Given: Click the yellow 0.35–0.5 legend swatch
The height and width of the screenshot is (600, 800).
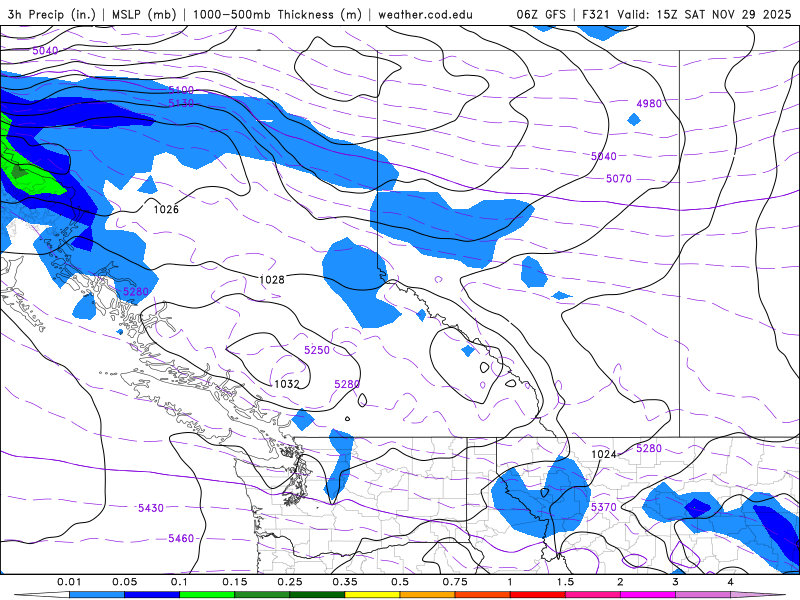Looking at the screenshot, I should point(372,595).
